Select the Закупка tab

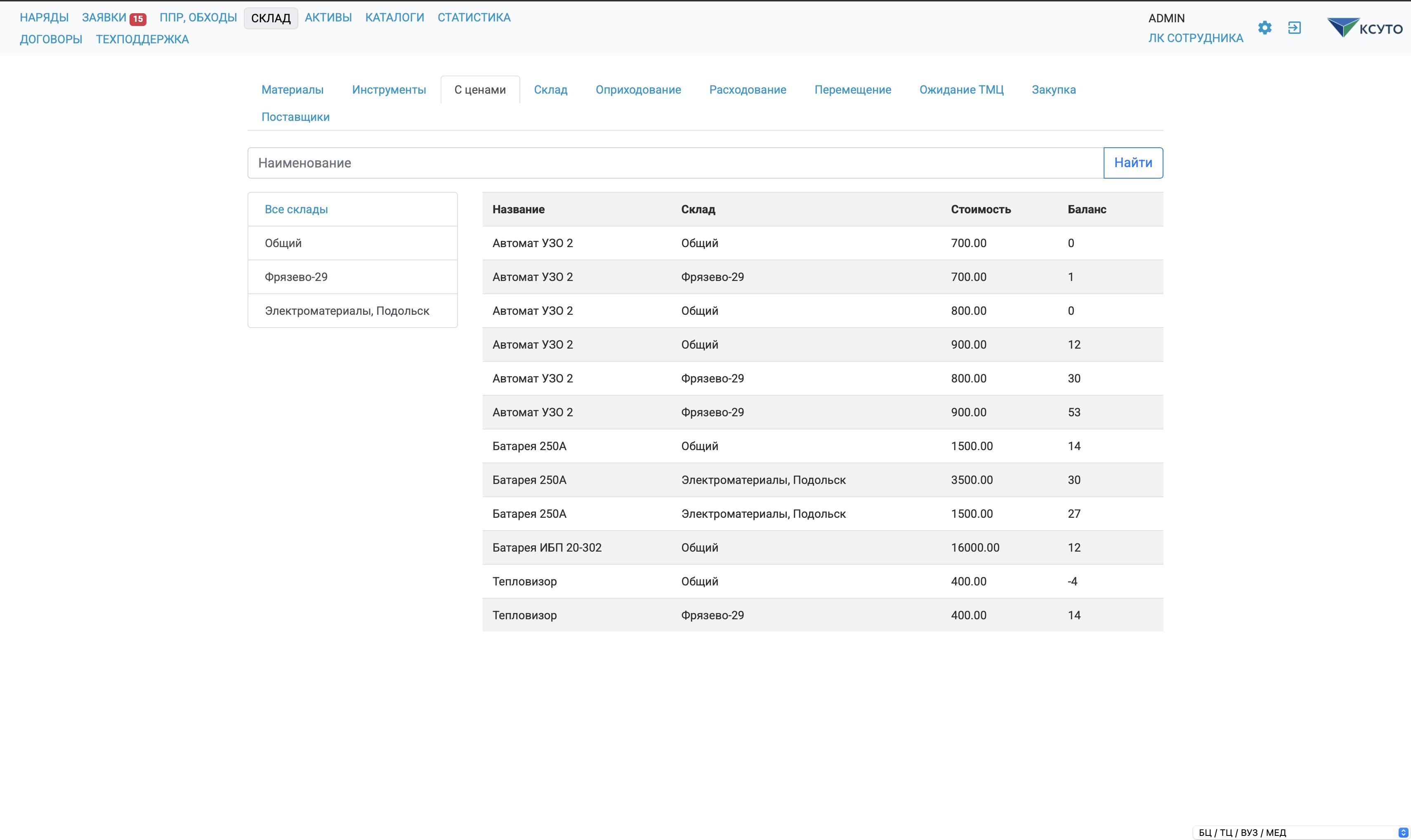point(1053,90)
